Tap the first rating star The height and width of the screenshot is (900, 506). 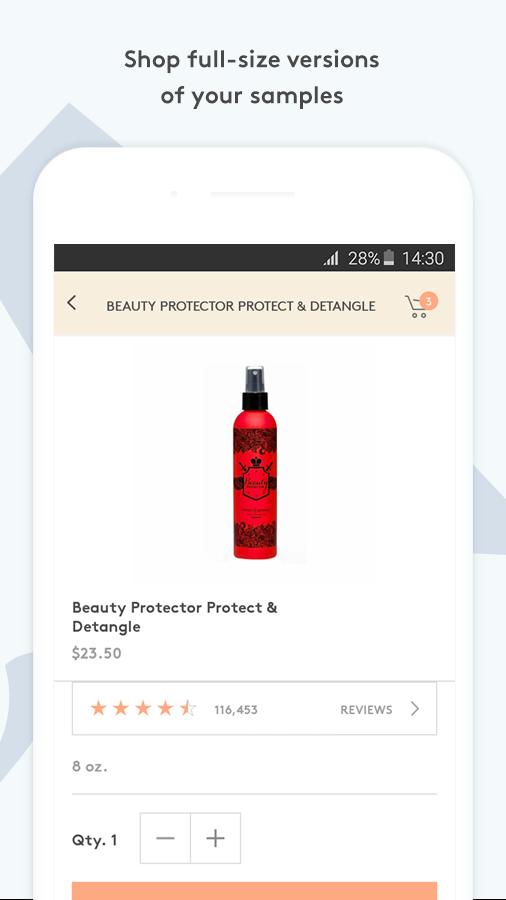[99, 708]
